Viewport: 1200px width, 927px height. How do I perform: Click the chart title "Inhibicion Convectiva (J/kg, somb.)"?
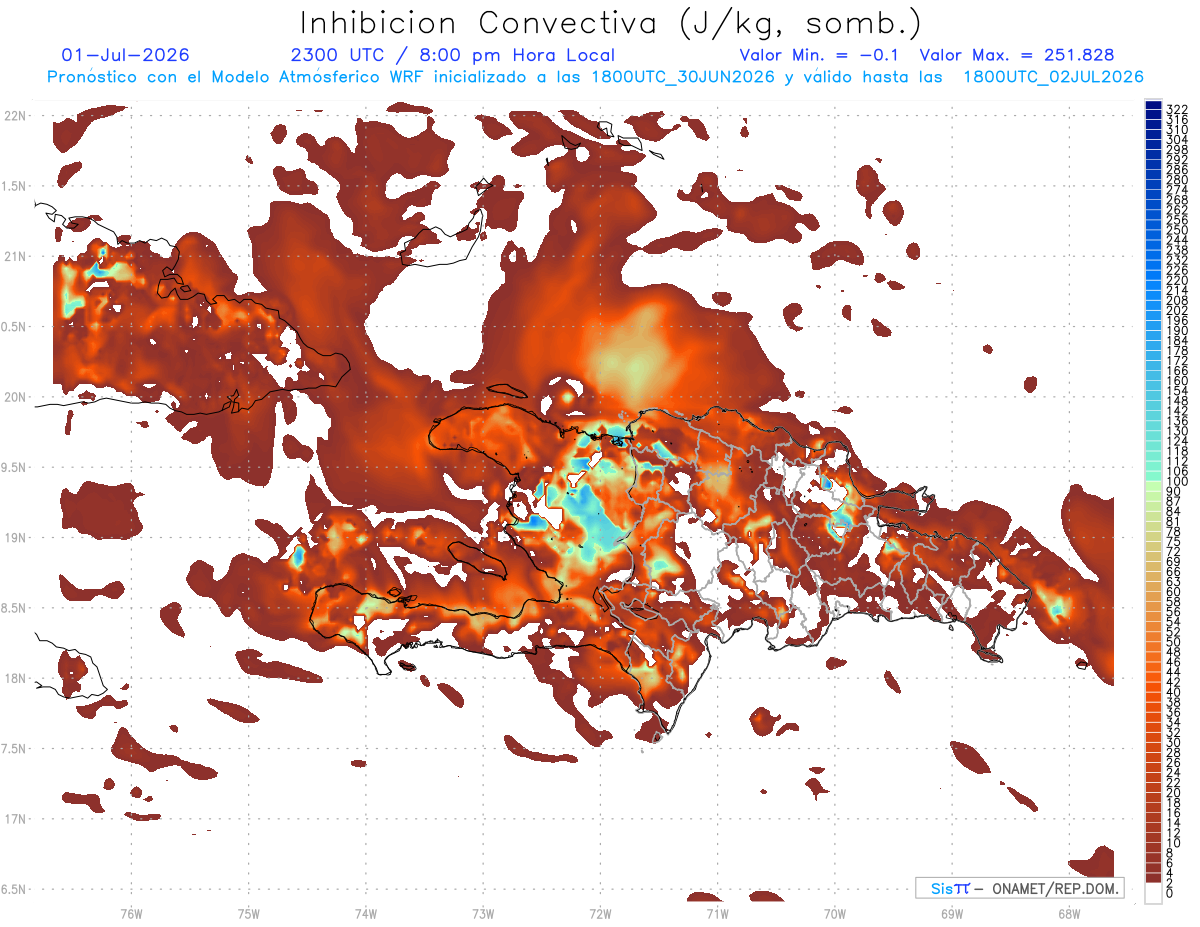pyautogui.click(x=611, y=23)
